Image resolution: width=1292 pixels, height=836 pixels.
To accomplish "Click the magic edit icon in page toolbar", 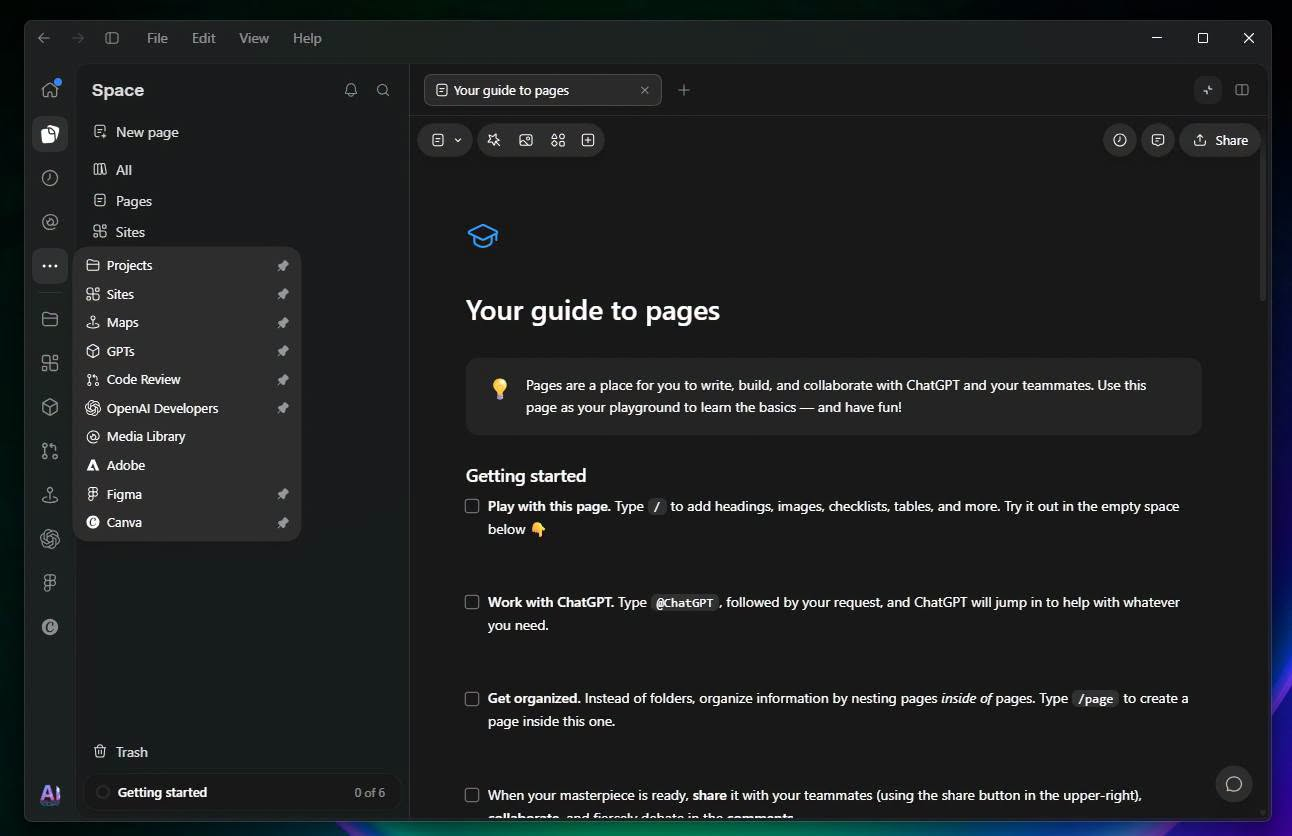I will [494, 140].
